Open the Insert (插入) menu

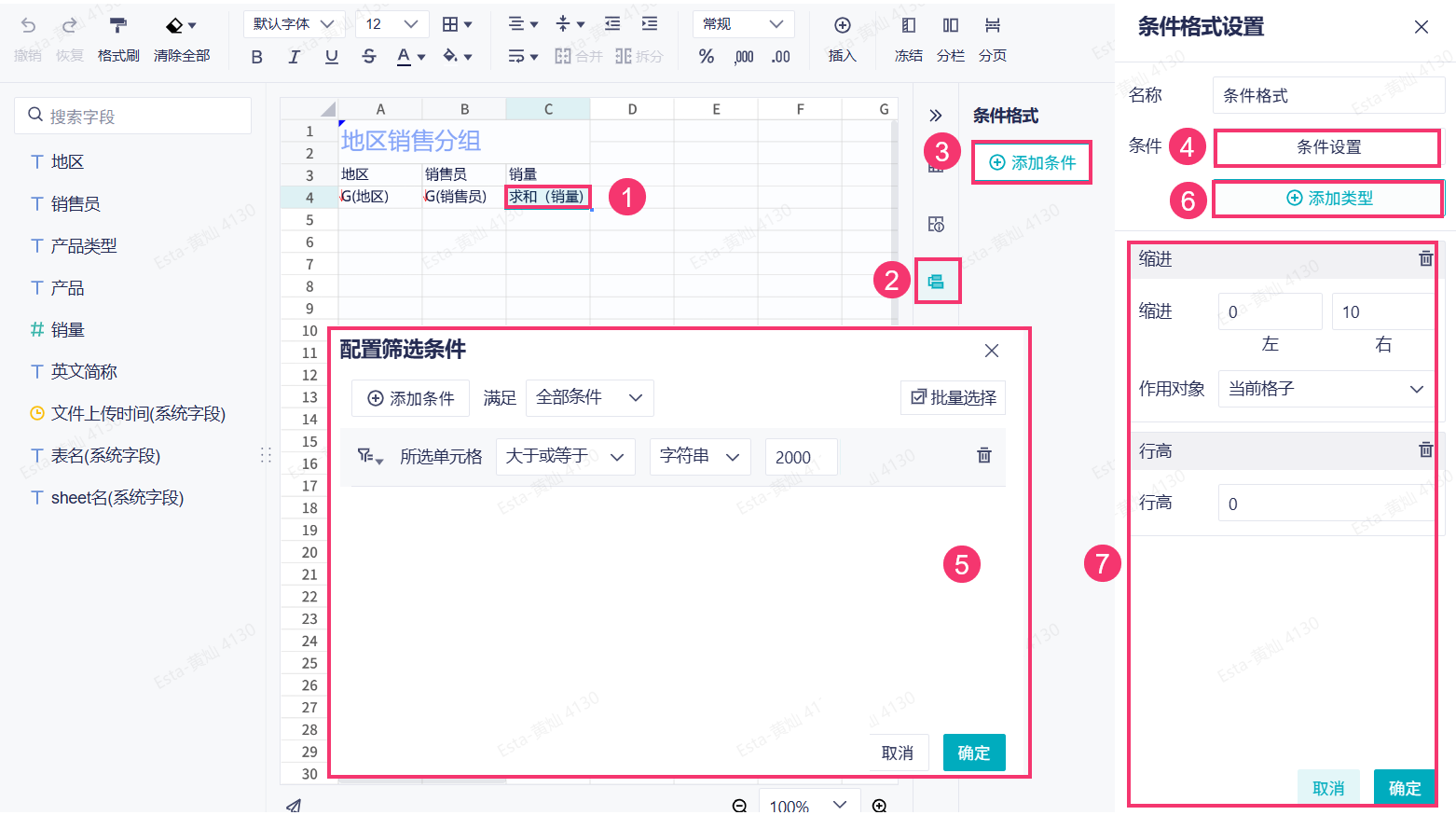coord(843,40)
